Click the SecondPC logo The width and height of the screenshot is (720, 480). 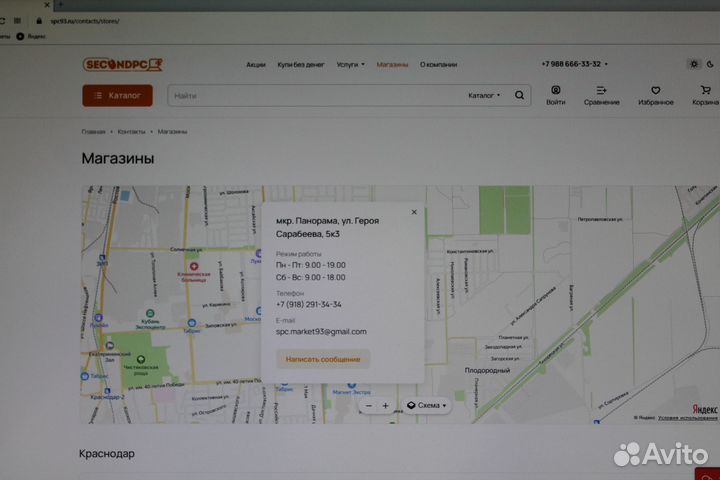click(122, 64)
